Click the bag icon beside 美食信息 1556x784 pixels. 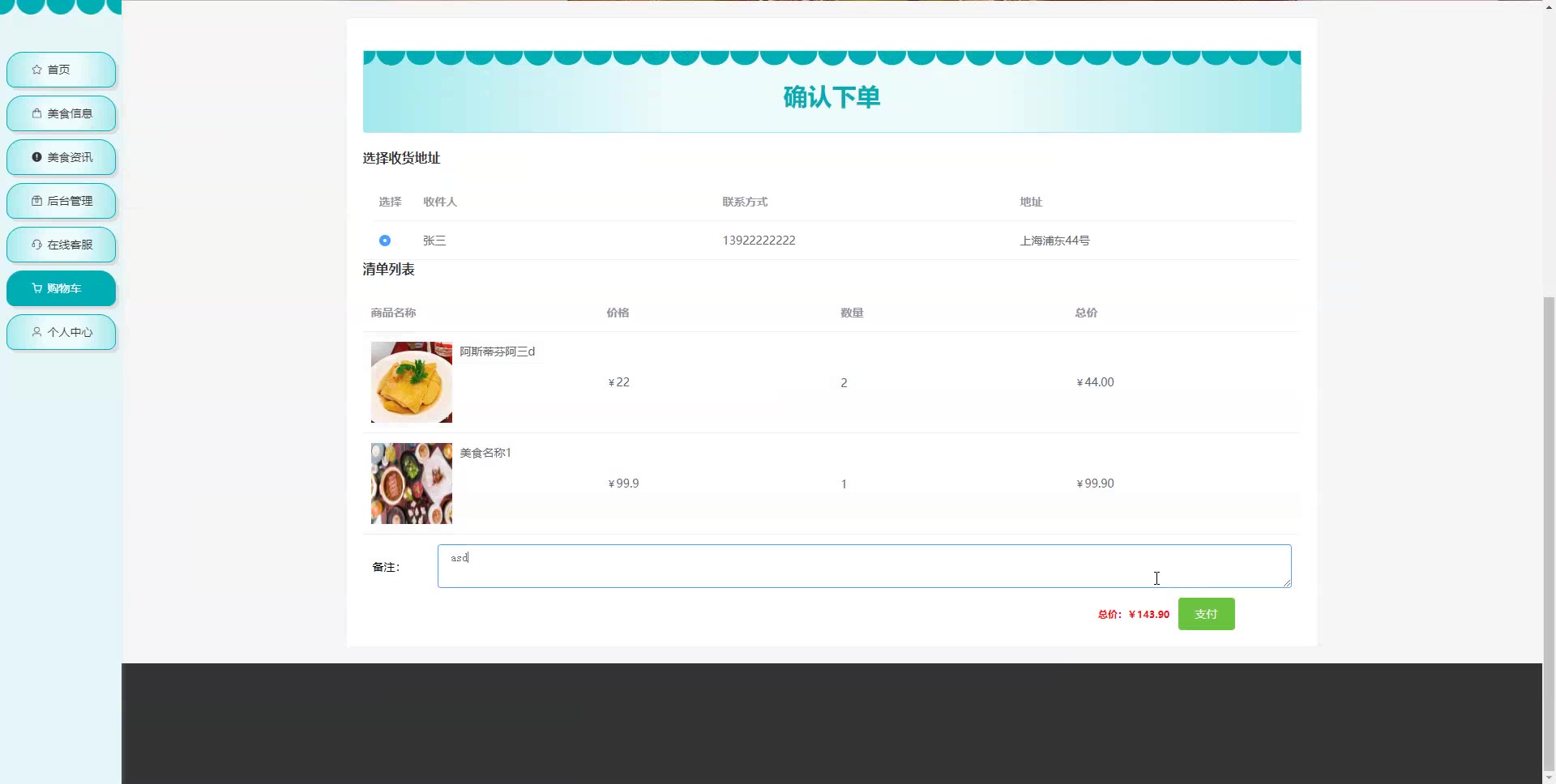pos(36,113)
